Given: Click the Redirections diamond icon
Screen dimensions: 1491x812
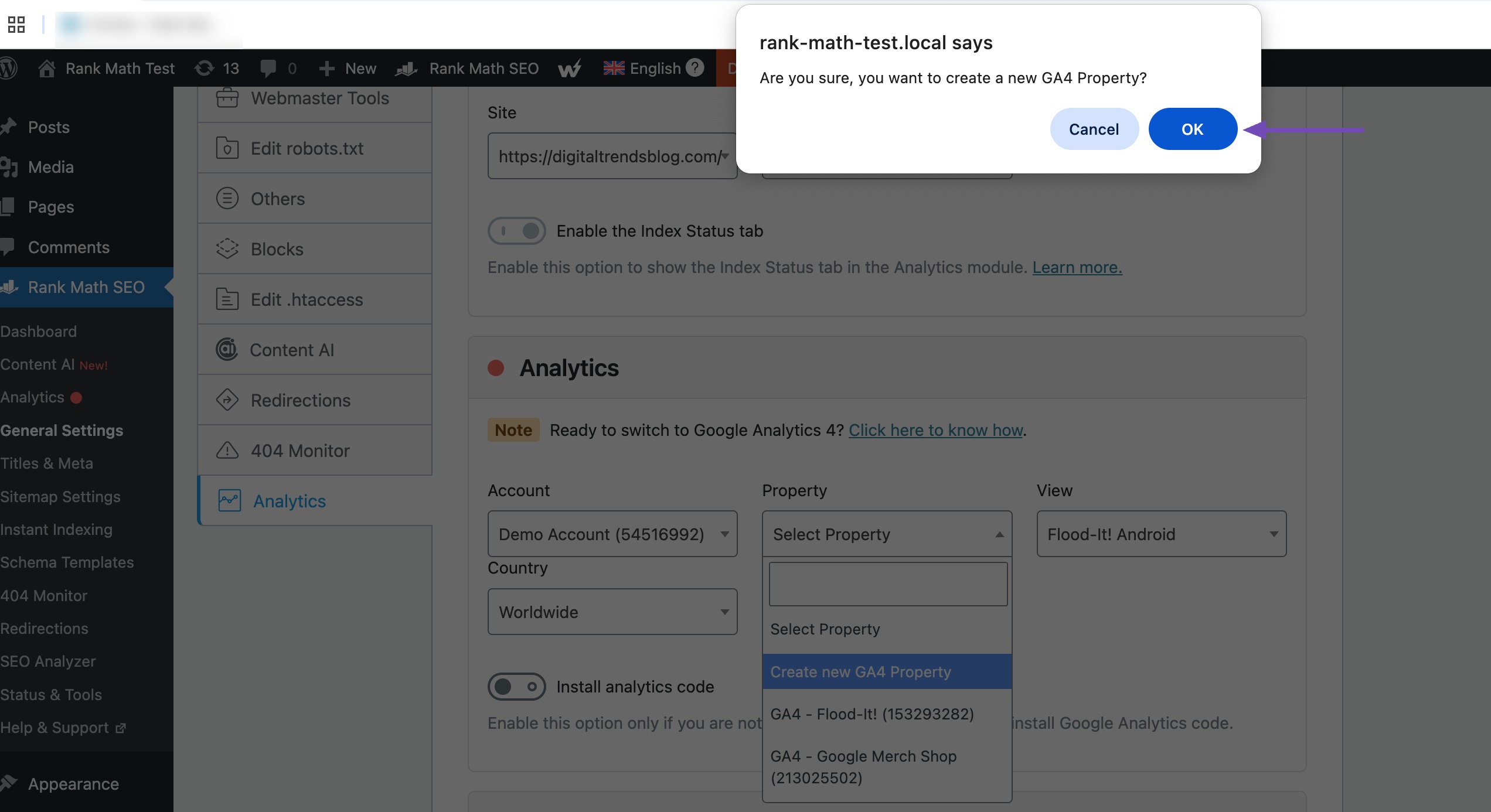Looking at the screenshot, I should (227, 400).
